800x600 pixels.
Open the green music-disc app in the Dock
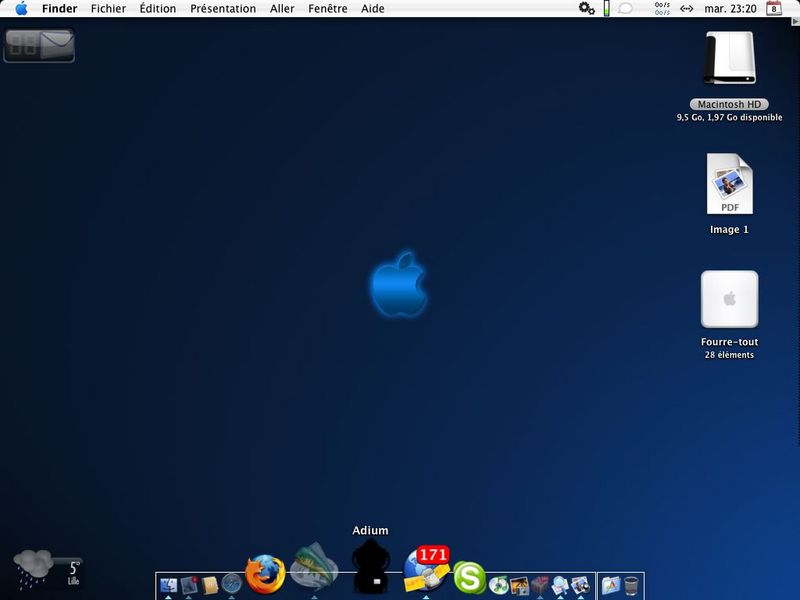(498, 585)
